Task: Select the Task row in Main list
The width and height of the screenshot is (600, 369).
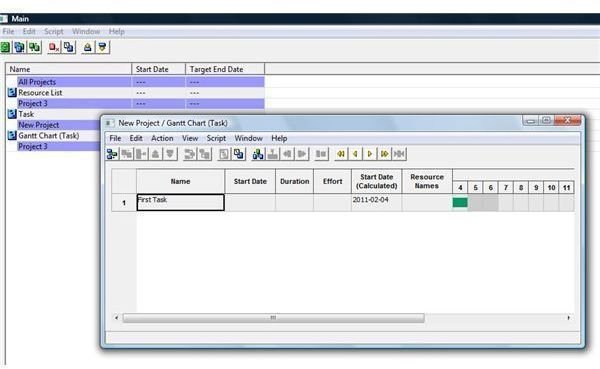Action: tap(54, 114)
